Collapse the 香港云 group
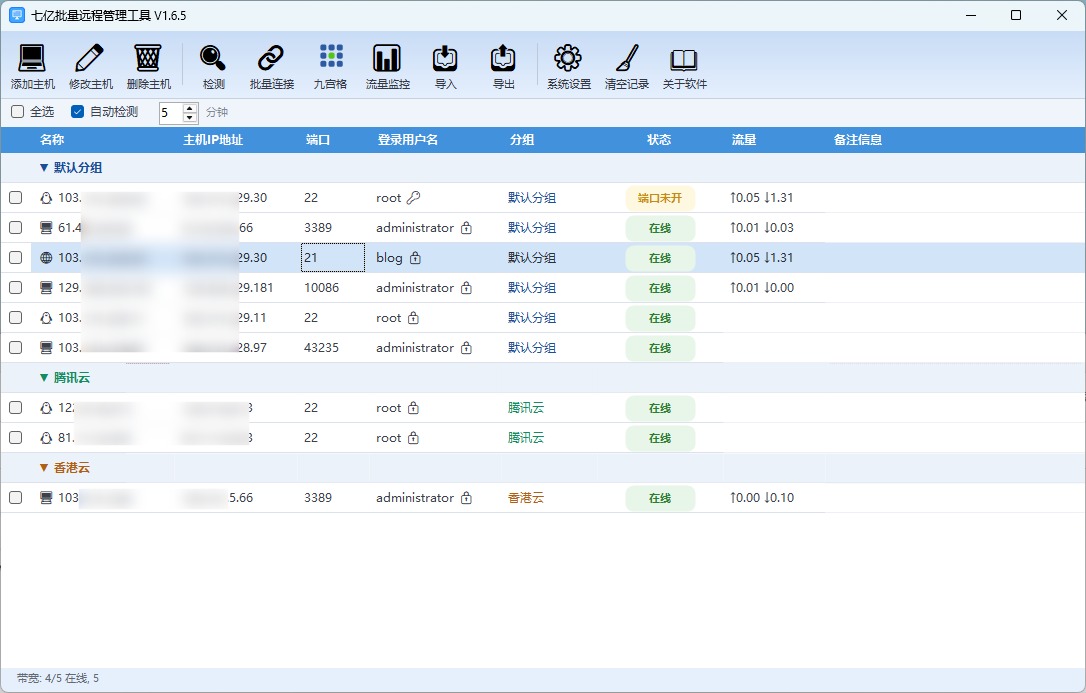This screenshot has height=693, width=1086. tap(44, 467)
